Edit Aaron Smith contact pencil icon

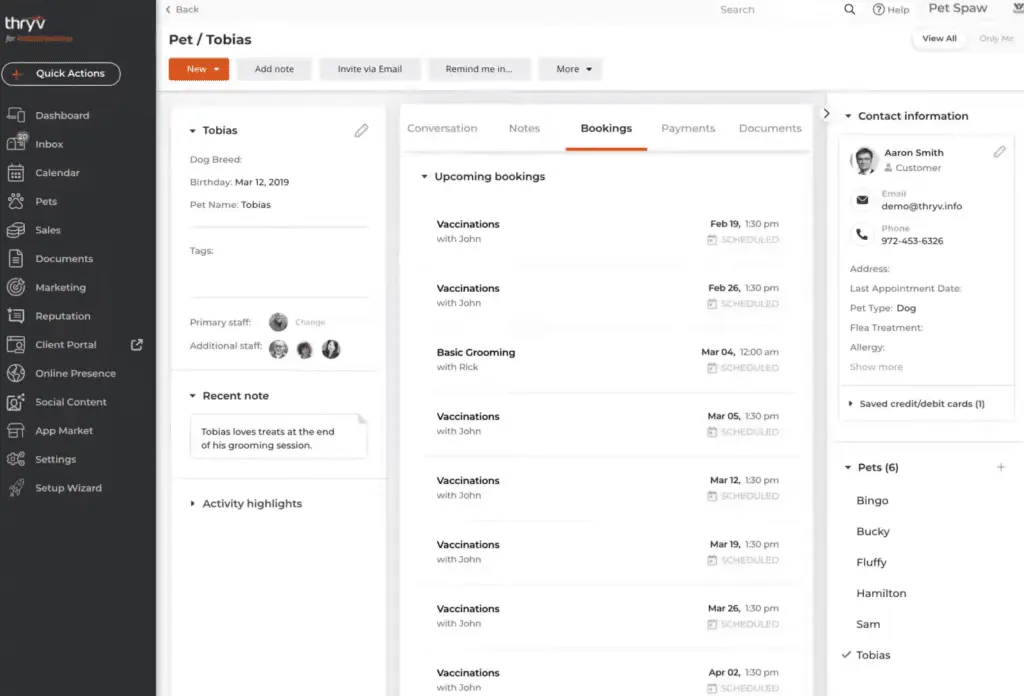coord(999,152)
